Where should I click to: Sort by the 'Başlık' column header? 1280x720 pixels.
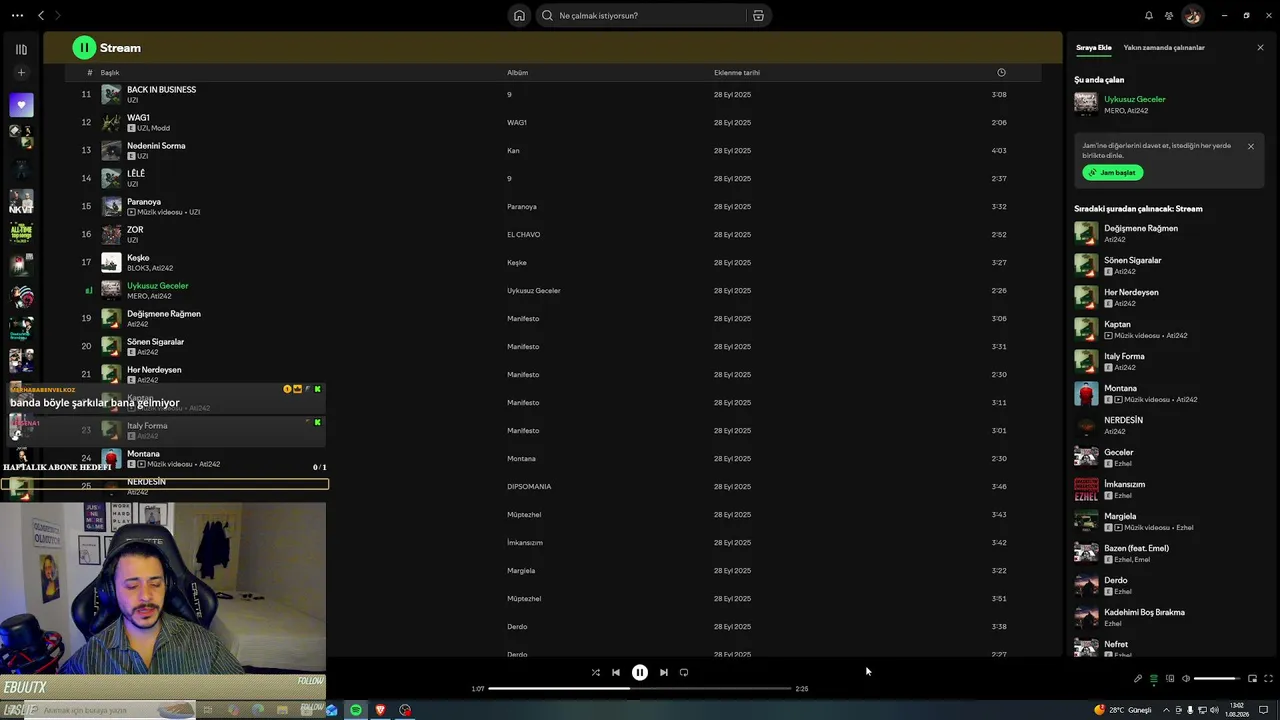point(110,72)
